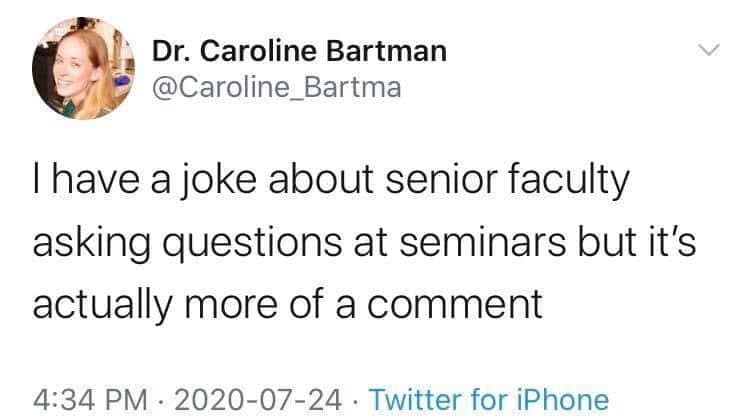Screen dimensions: 750x419
Task: Visit the @Caroline_Bartma handle
Action: pos(276,87)
